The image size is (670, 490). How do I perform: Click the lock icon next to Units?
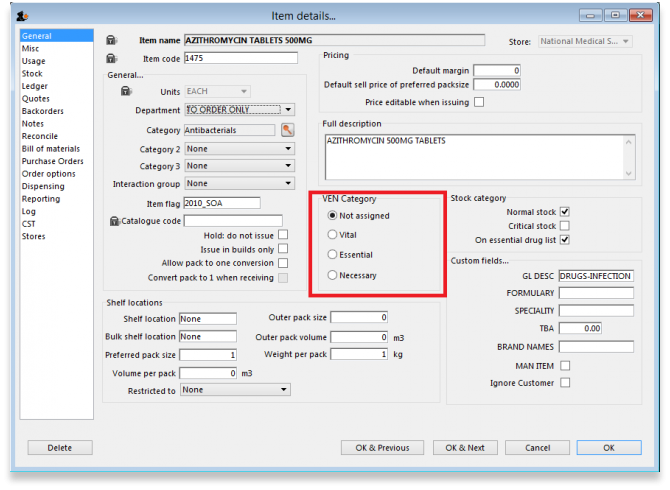pos(126,91)
